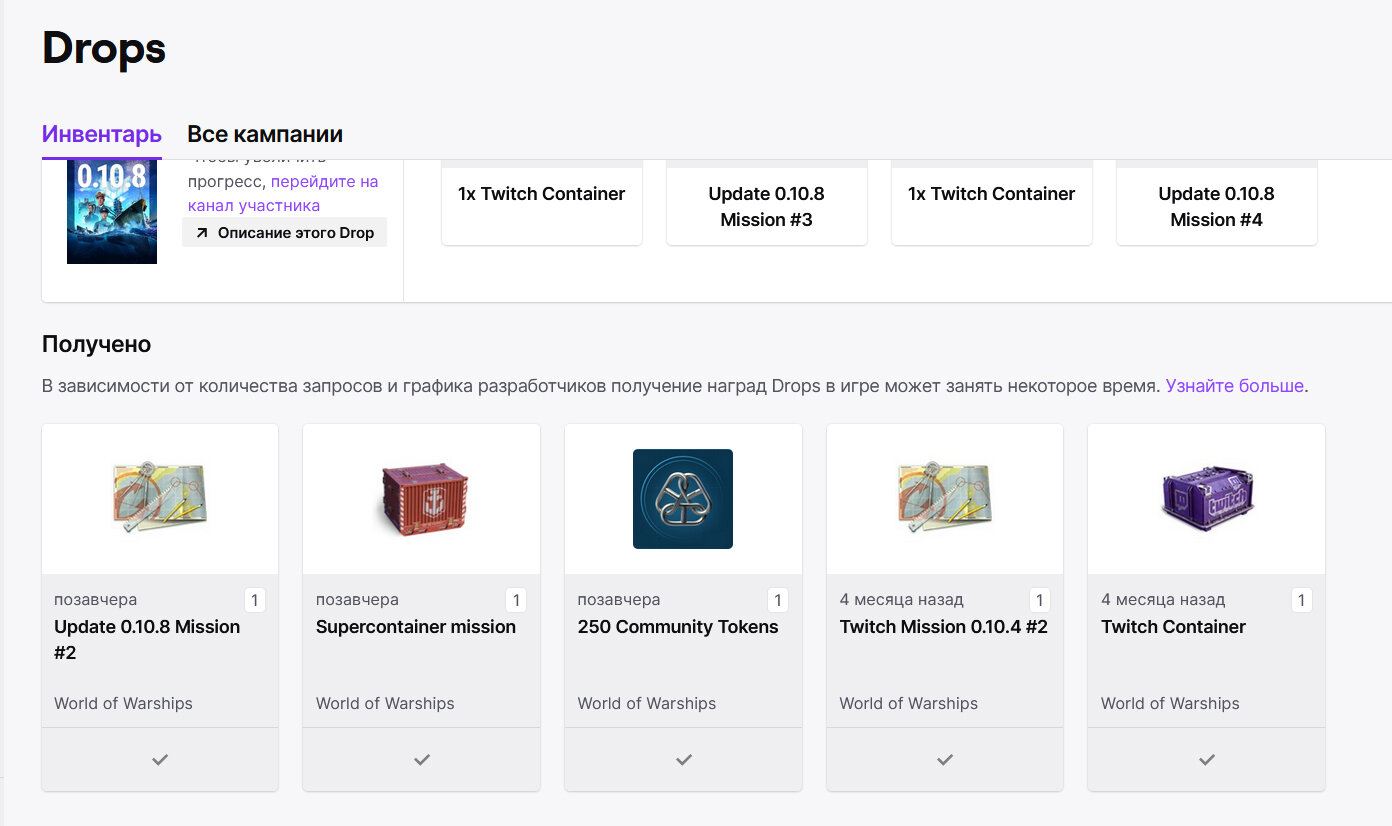Click the Update 0.10.8 Mission #2 title
The height and width of the screenshot is (826, 1392).
tap(147, 640)
